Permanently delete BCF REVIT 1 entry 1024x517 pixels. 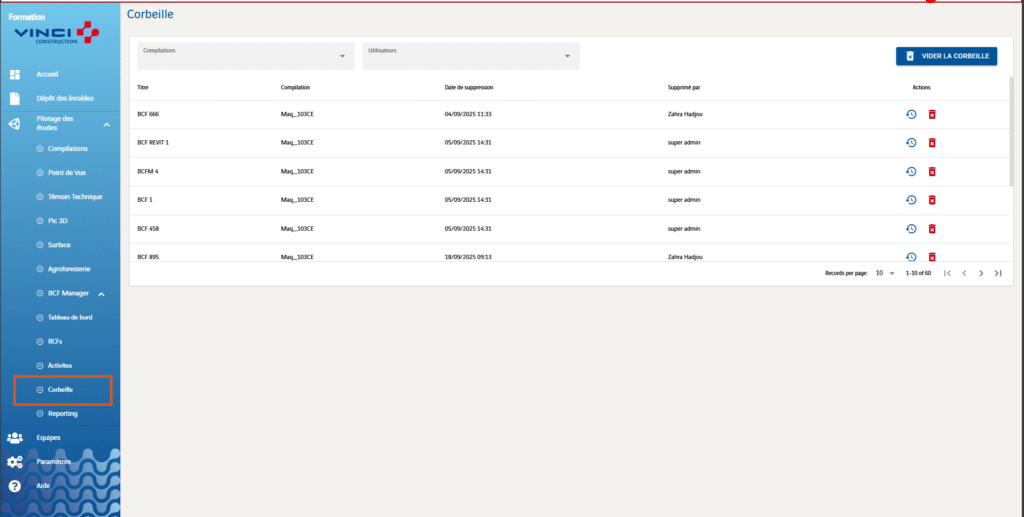click(x=931, y=143)
